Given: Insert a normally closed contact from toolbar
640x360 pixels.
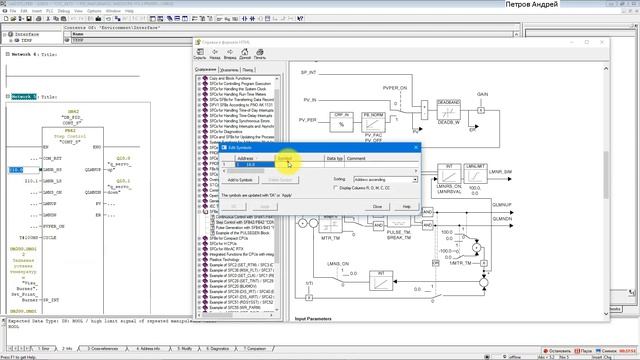Looking at the screenshot, I should pyautogui.click(x=252, y=19).
